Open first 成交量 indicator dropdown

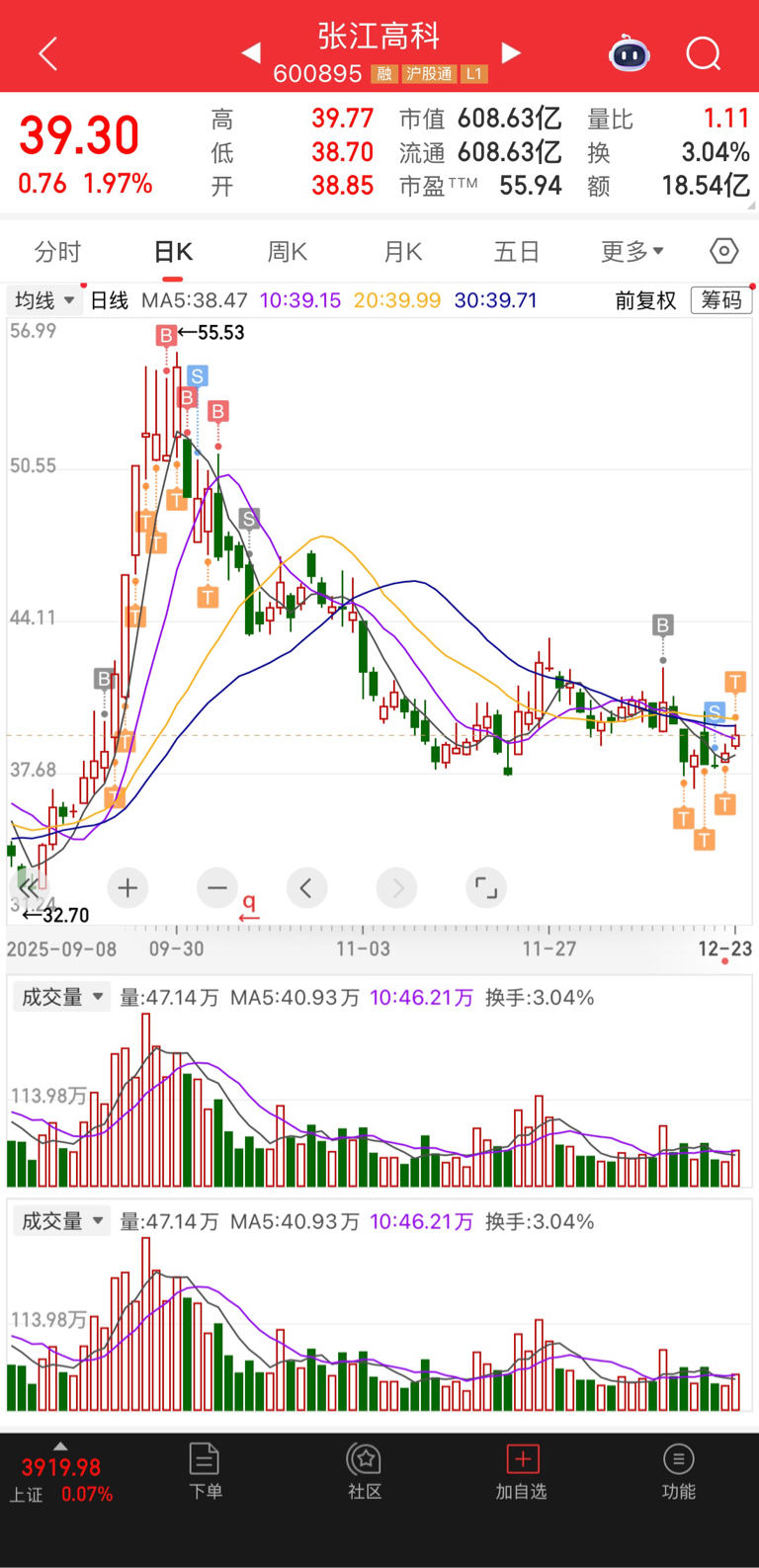tap(61, 997)
